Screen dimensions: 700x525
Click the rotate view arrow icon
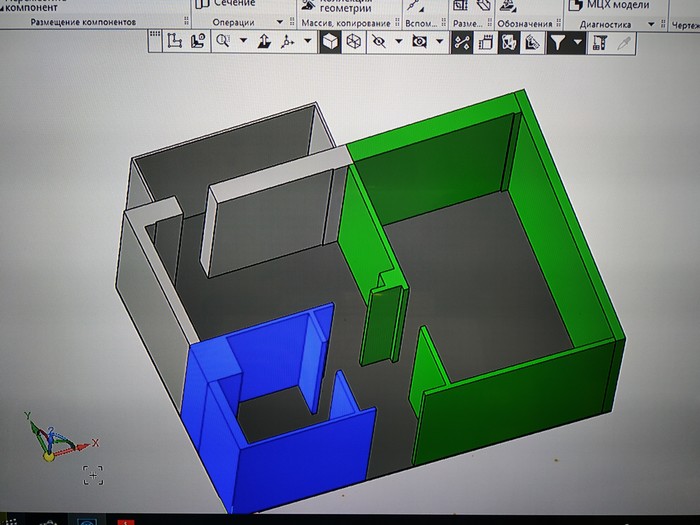265,42
